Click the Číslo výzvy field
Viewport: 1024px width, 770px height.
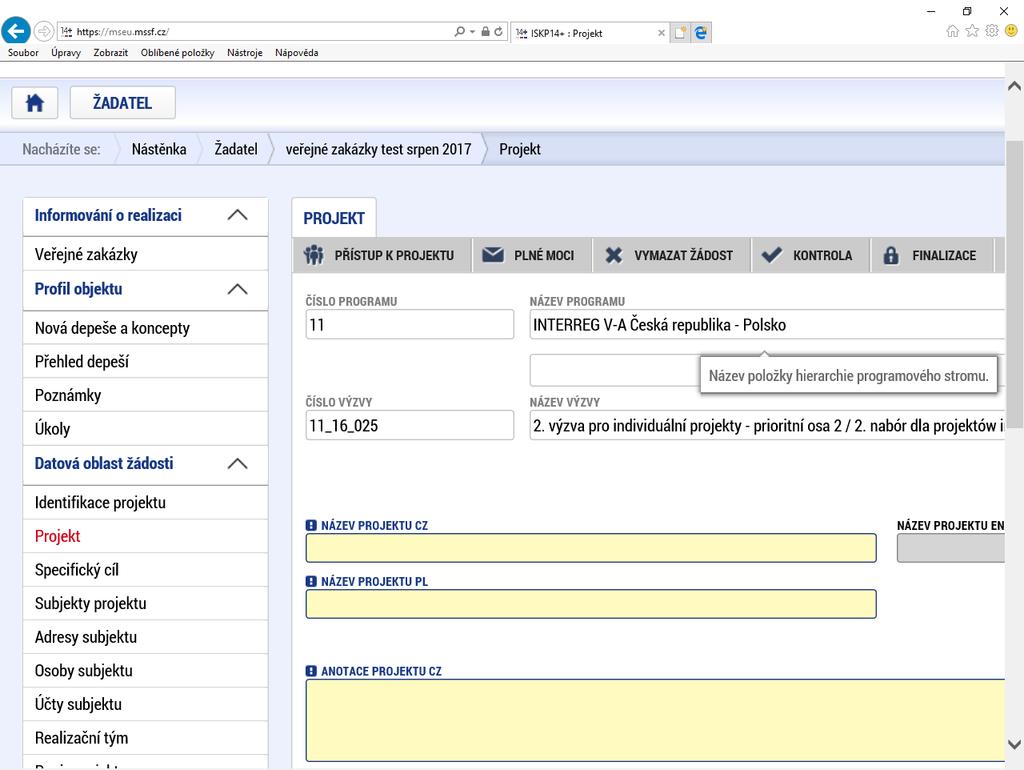click(x=409, y=425)
